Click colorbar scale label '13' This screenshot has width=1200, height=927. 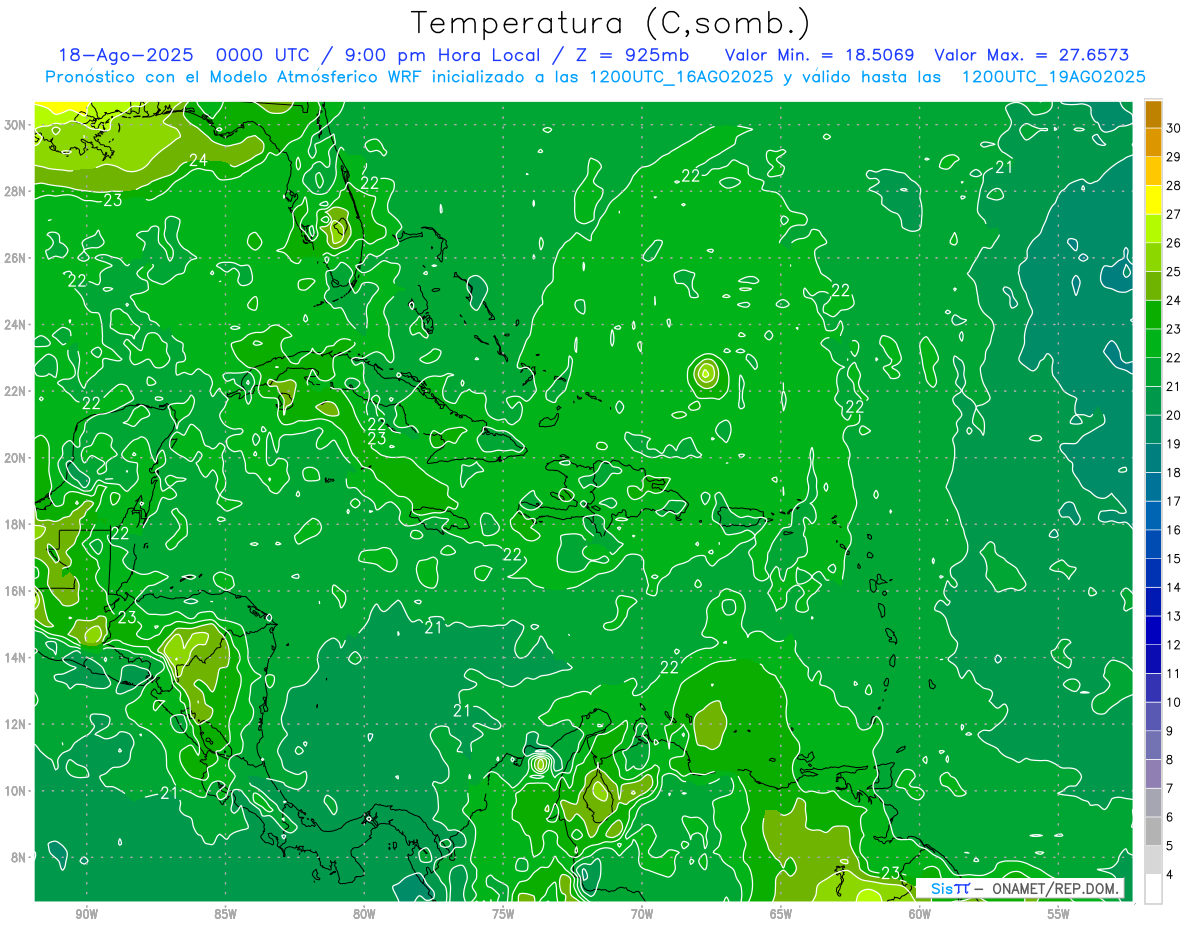click(x=1173, y=616)
